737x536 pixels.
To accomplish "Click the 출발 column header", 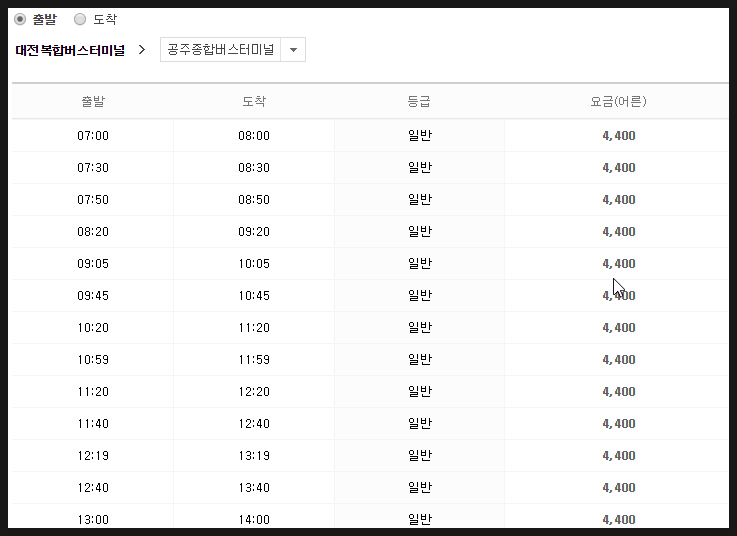I will (x=93, y=102).
